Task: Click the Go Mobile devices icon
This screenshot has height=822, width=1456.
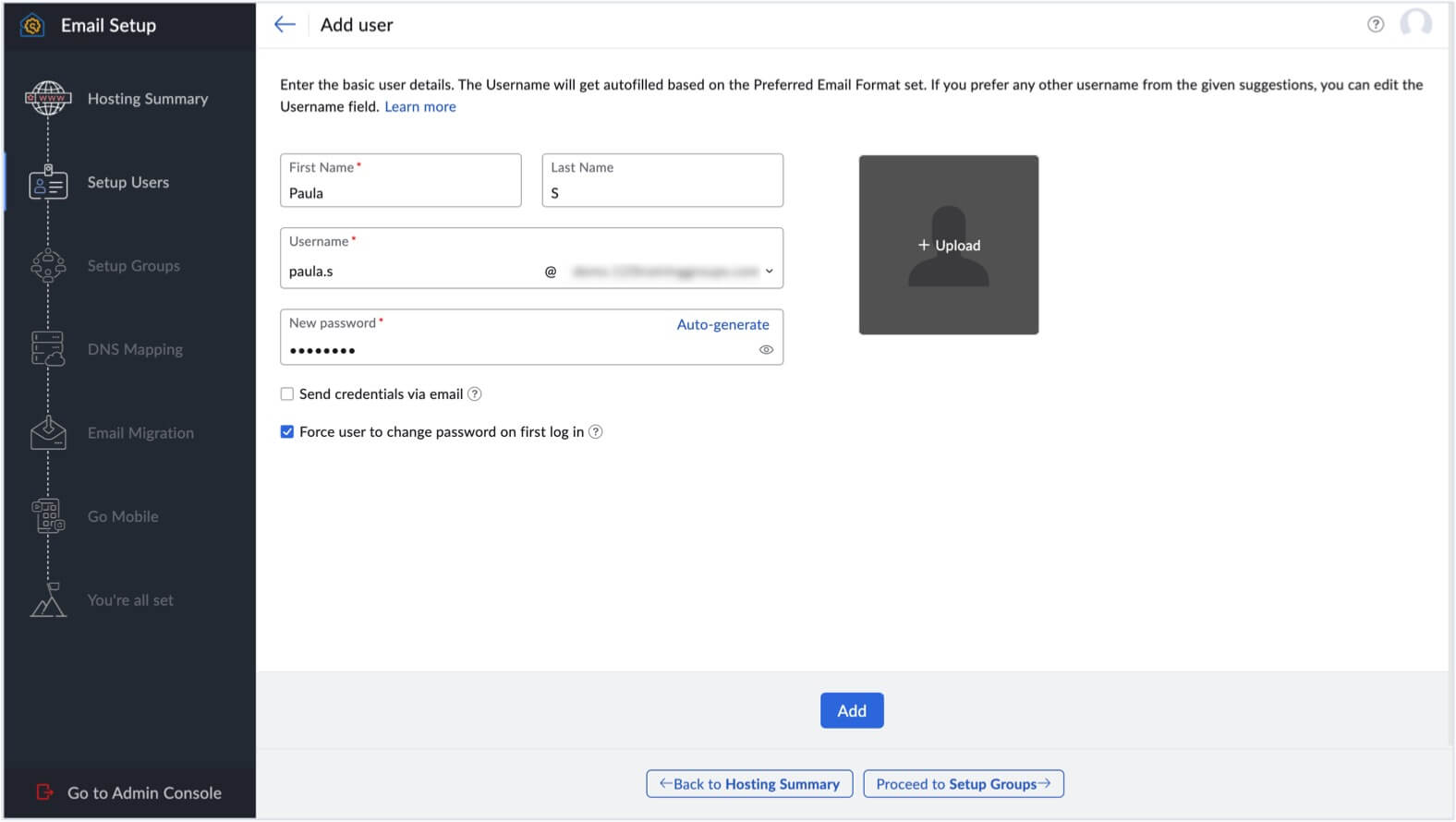Action: pos(48,515)
